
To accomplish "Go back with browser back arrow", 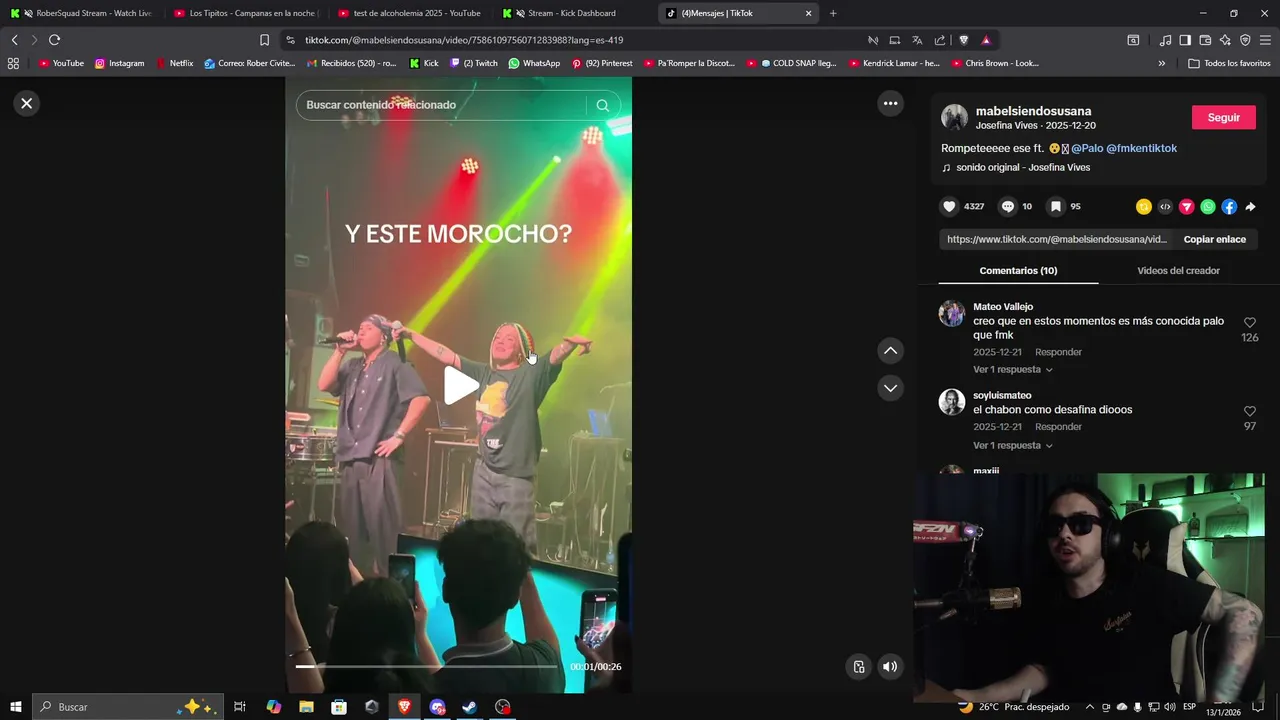I will coord(14,40).
